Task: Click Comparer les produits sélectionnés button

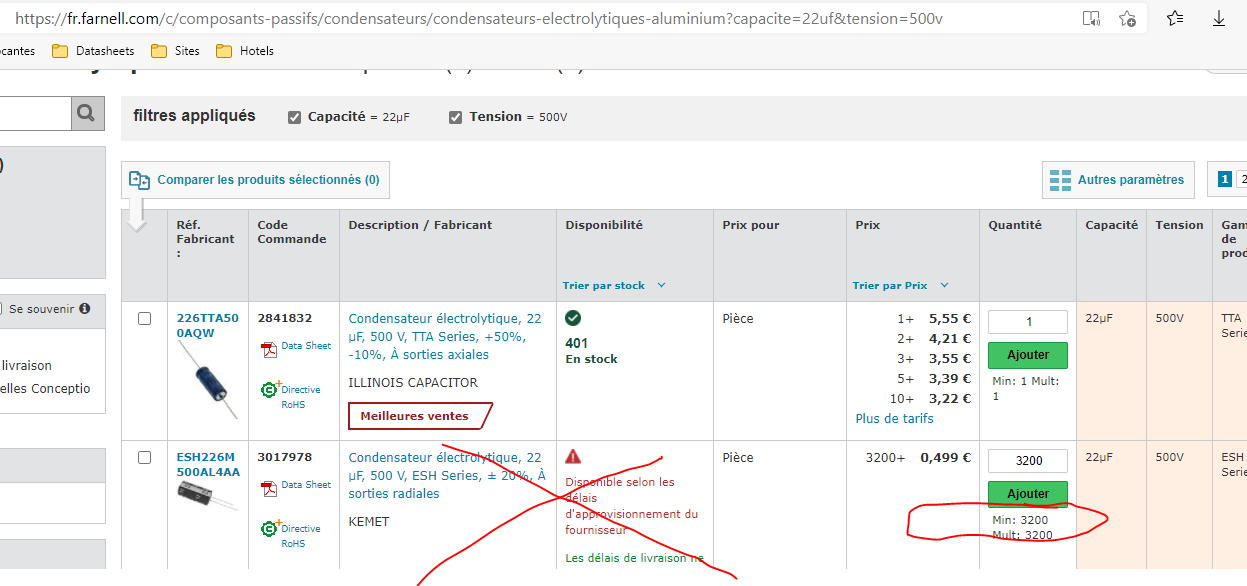Action: point(256,180)
